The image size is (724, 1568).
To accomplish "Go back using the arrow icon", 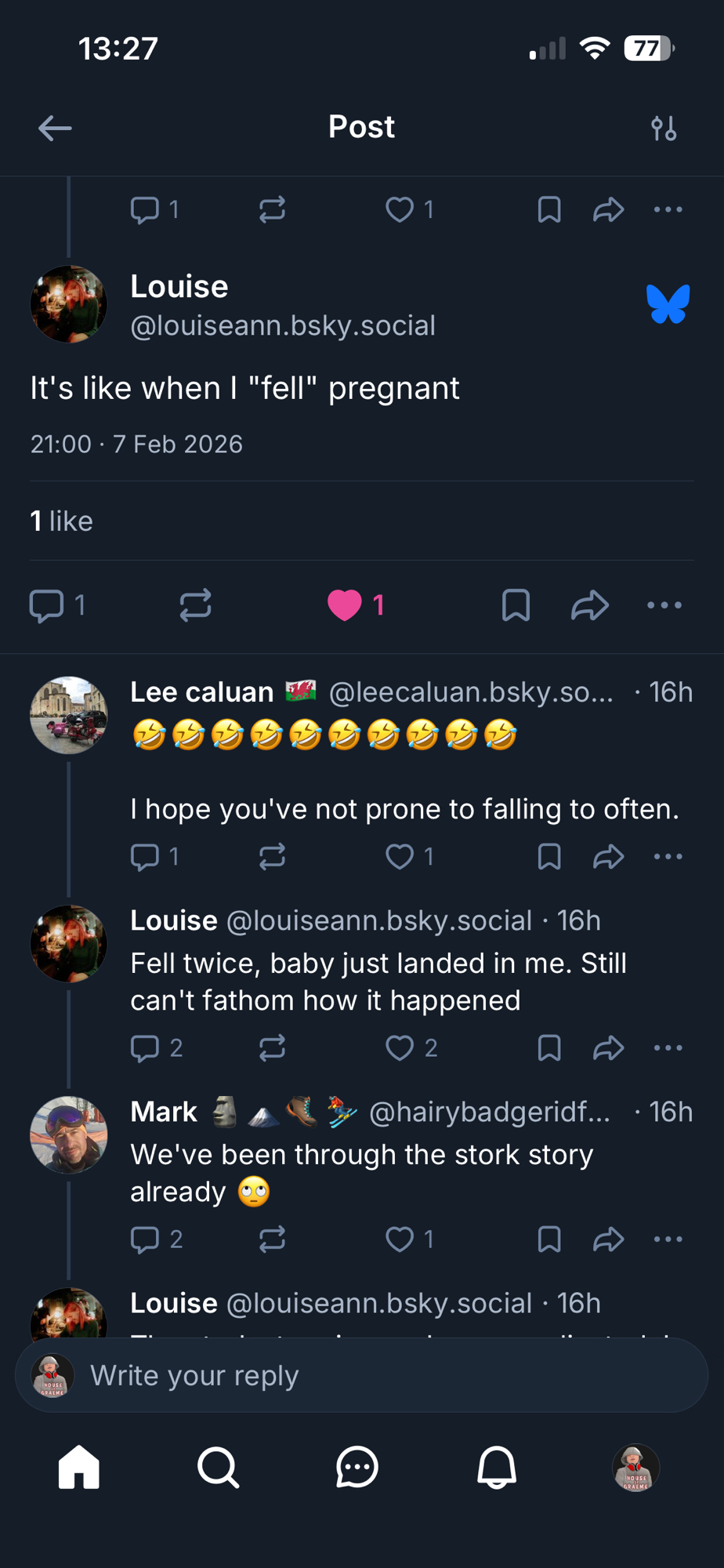I will tap(55, 128).
